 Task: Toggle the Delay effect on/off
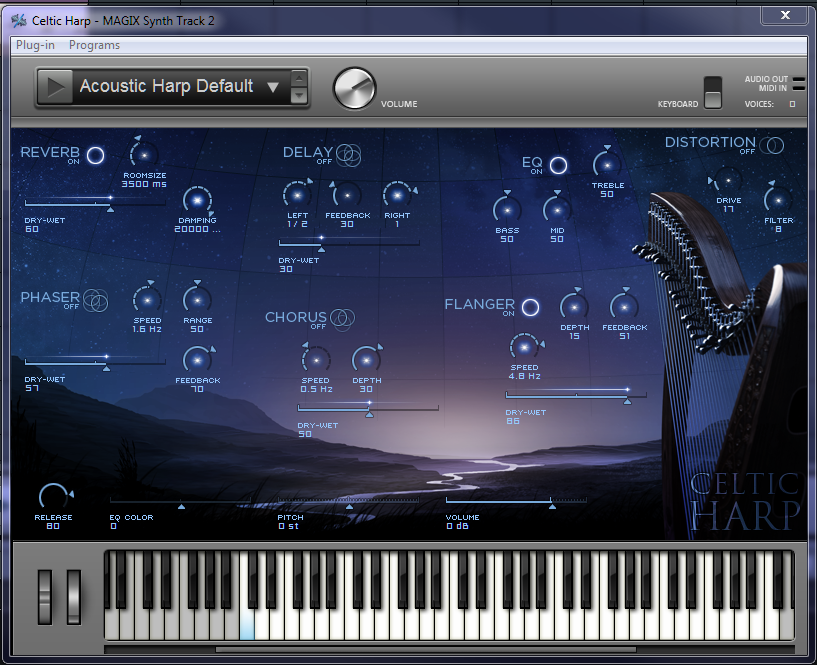click(348, 155)
